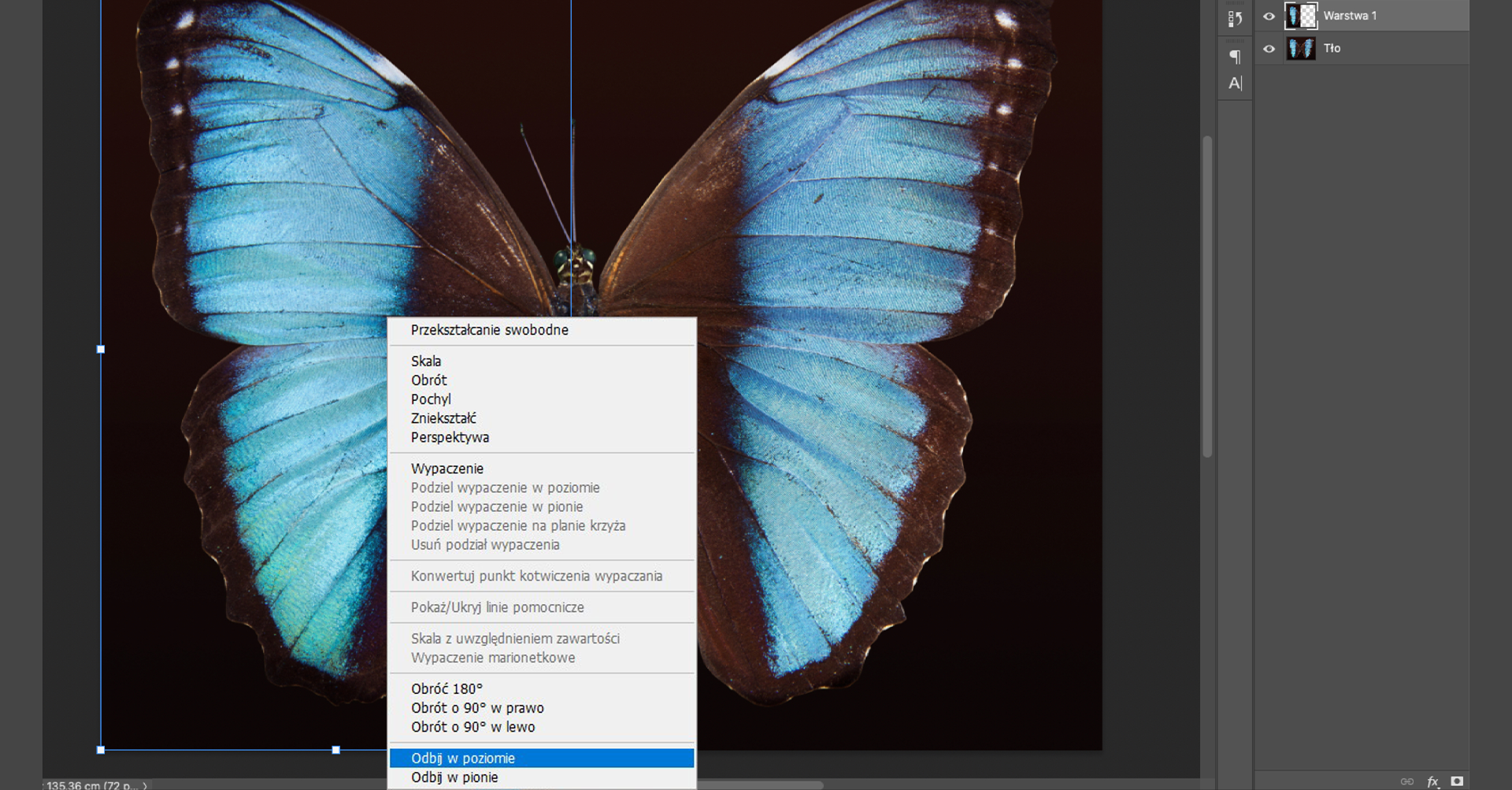The height and width of the screenshot is (790, 1512).
Task: Select the Tło layer thumbnail
Action: pyautogui.click(x=1300, y=49)
